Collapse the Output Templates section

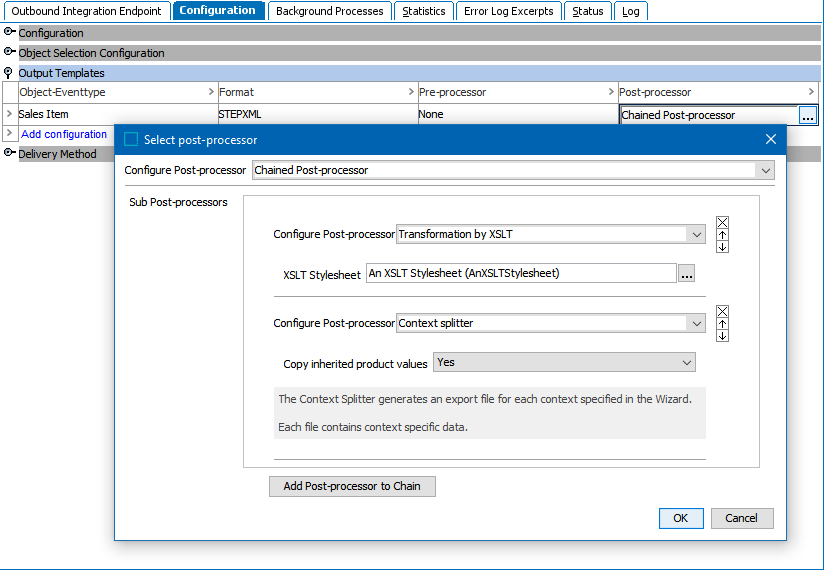[10, 73]
